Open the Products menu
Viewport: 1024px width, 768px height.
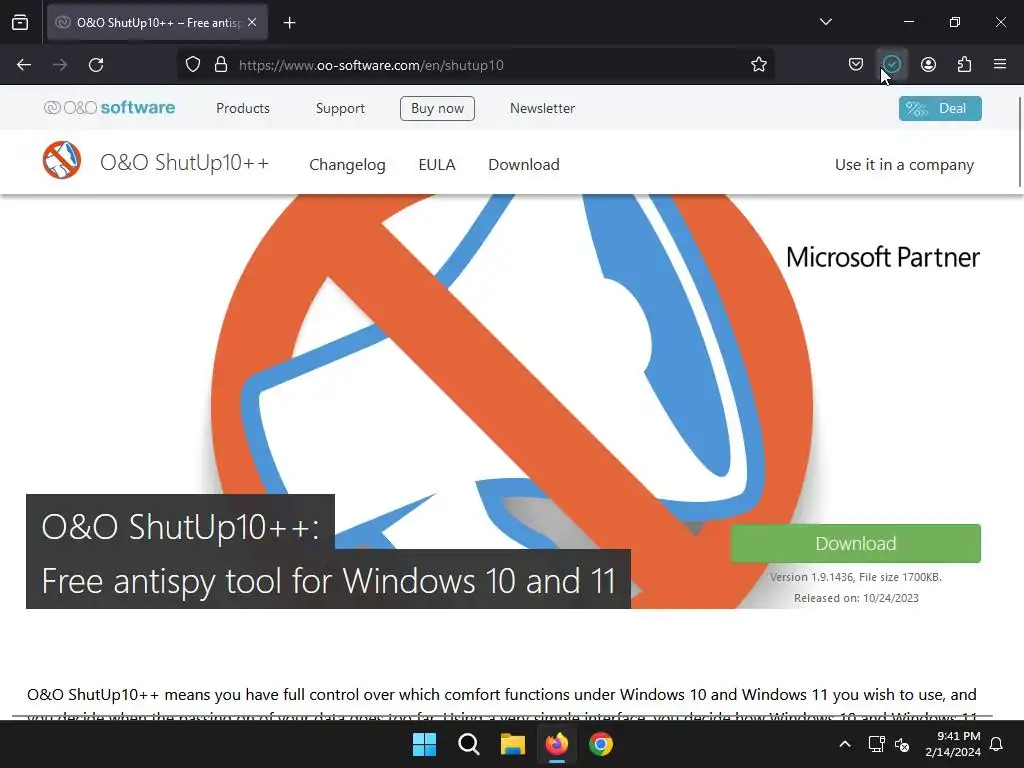click(x=243, y=108)
